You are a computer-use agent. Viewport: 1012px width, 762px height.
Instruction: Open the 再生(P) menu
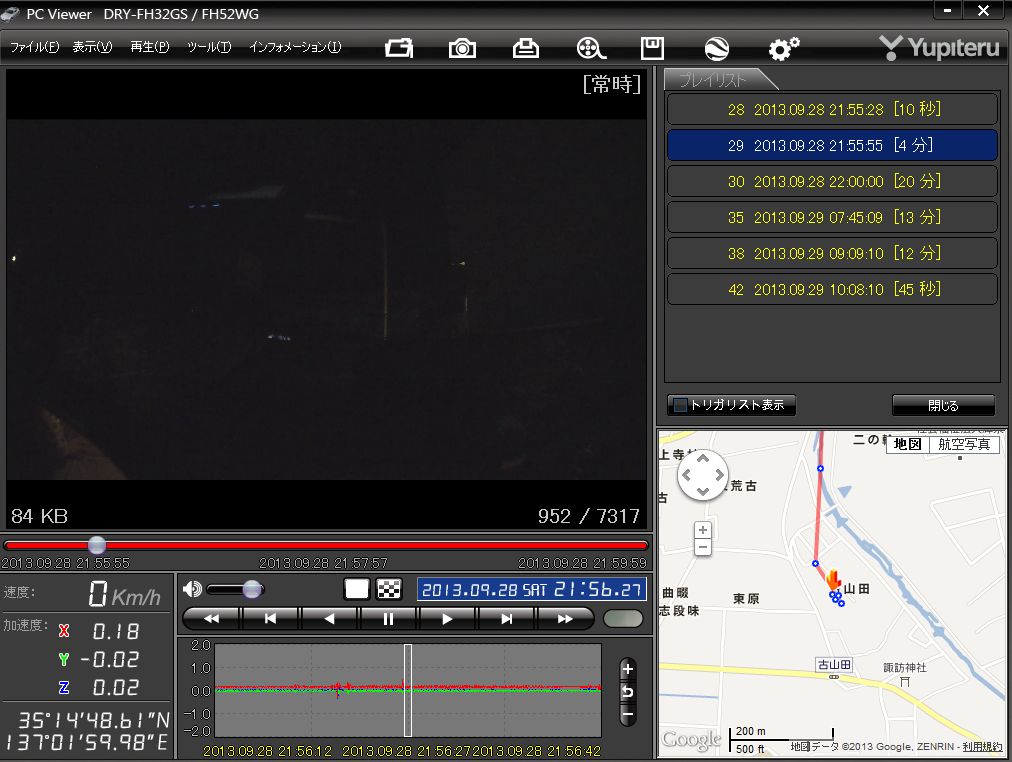point(150,47)
